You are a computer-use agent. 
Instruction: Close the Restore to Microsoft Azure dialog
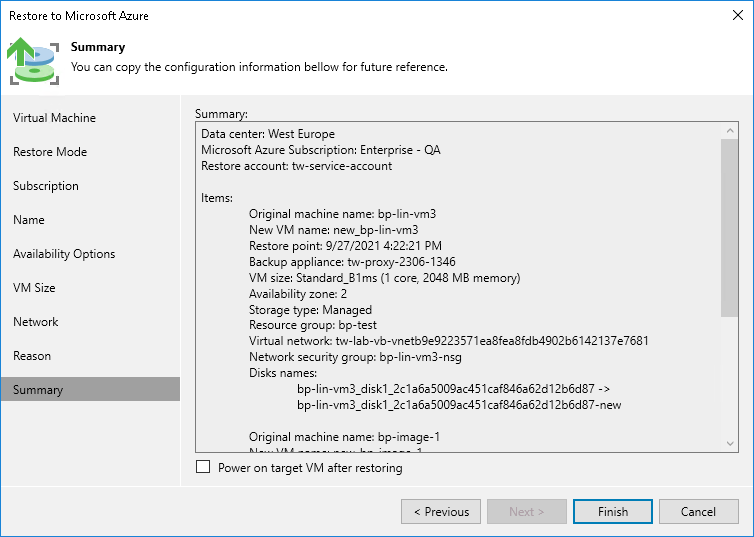[738, 15]
